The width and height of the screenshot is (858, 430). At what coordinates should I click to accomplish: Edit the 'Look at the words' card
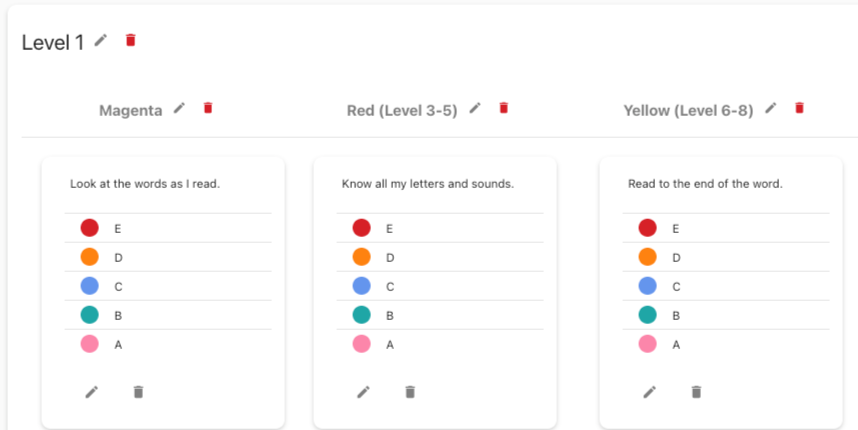[92, 392]
